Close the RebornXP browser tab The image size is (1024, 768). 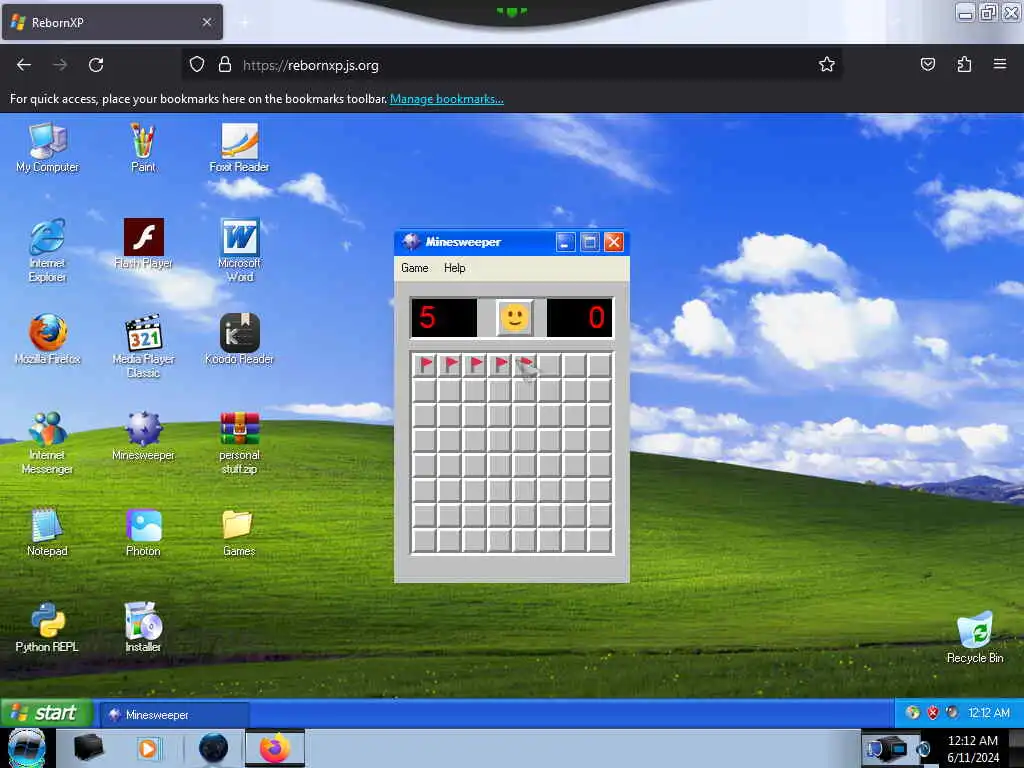207,22
